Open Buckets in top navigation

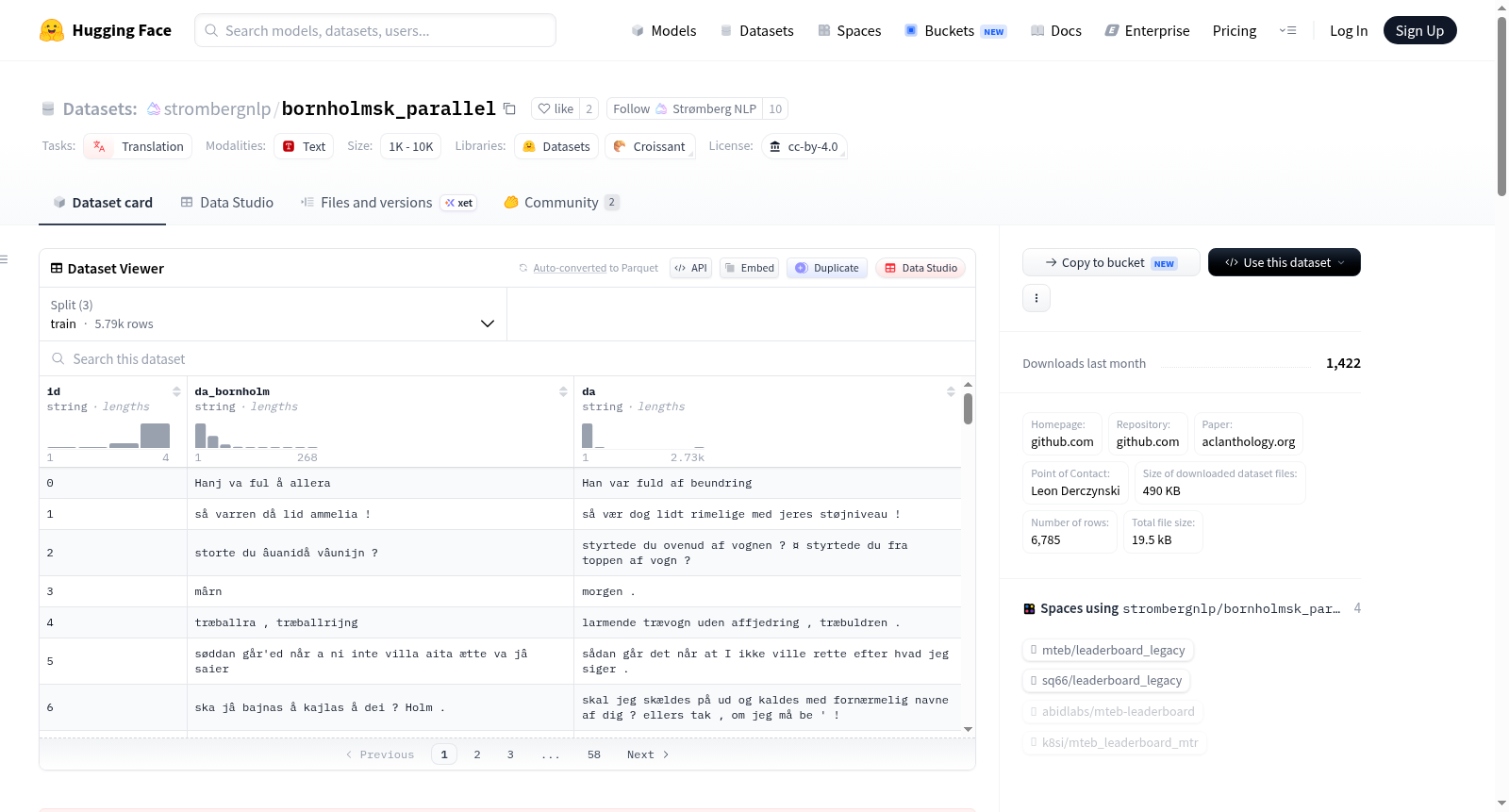[x=955, y=30]
